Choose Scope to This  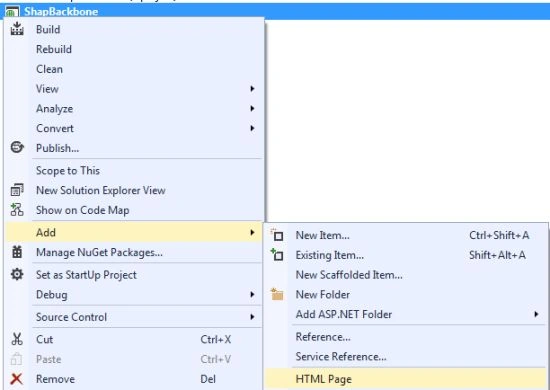coord(134,170)
